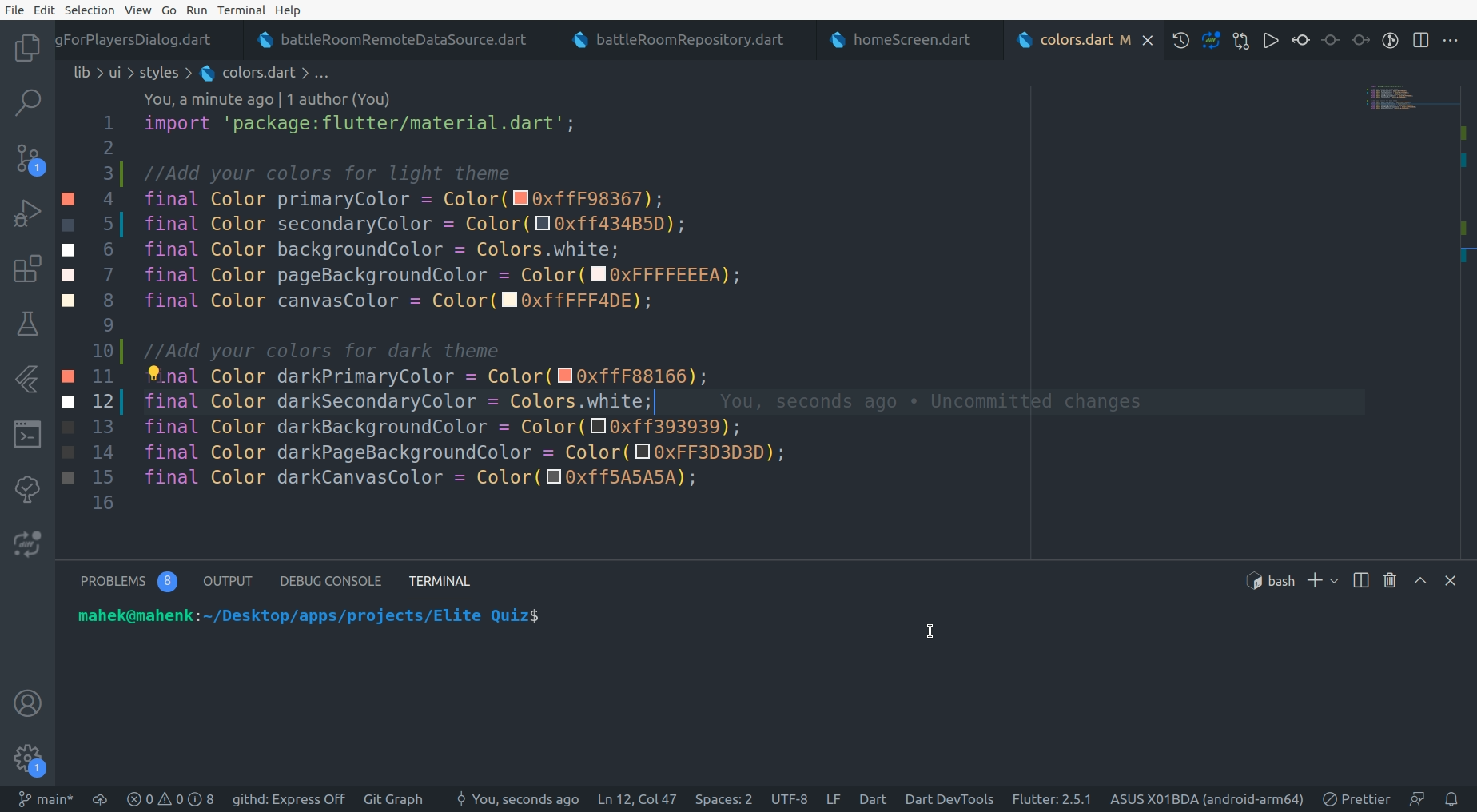Kill terminal with the trash icon

1390,581
